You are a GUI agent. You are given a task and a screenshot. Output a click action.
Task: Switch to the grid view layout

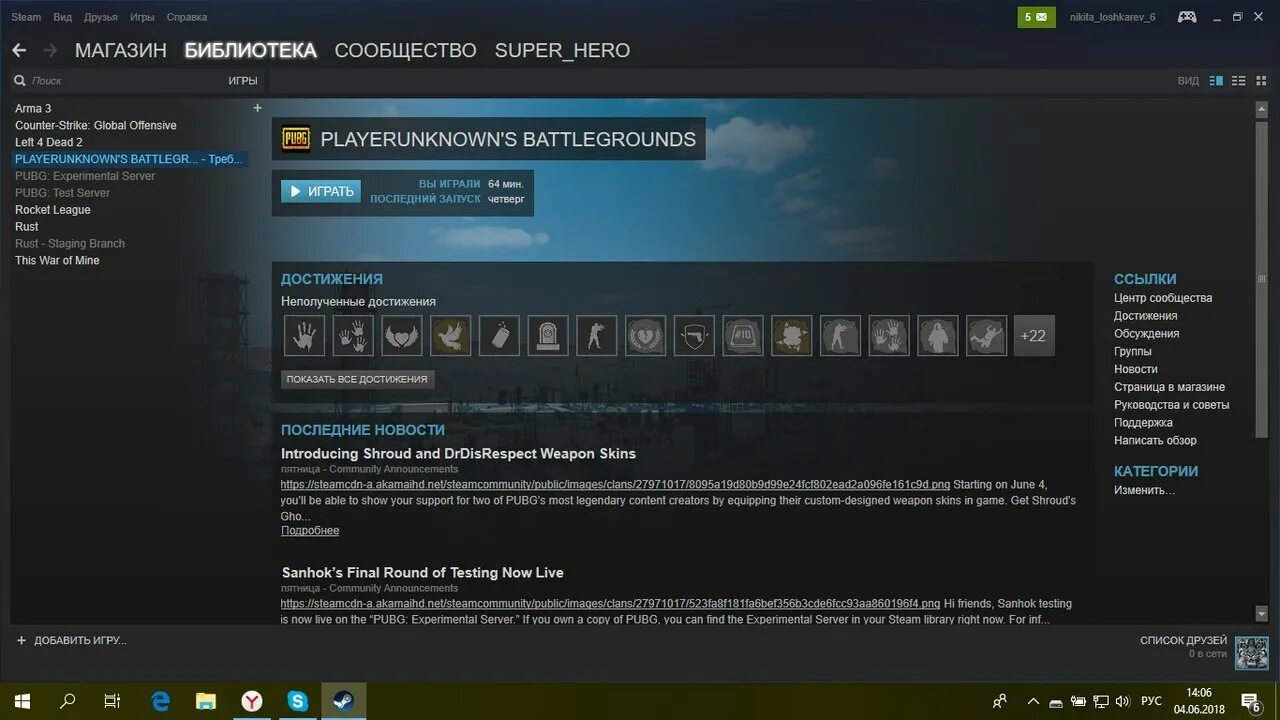tap(1260, 81)
